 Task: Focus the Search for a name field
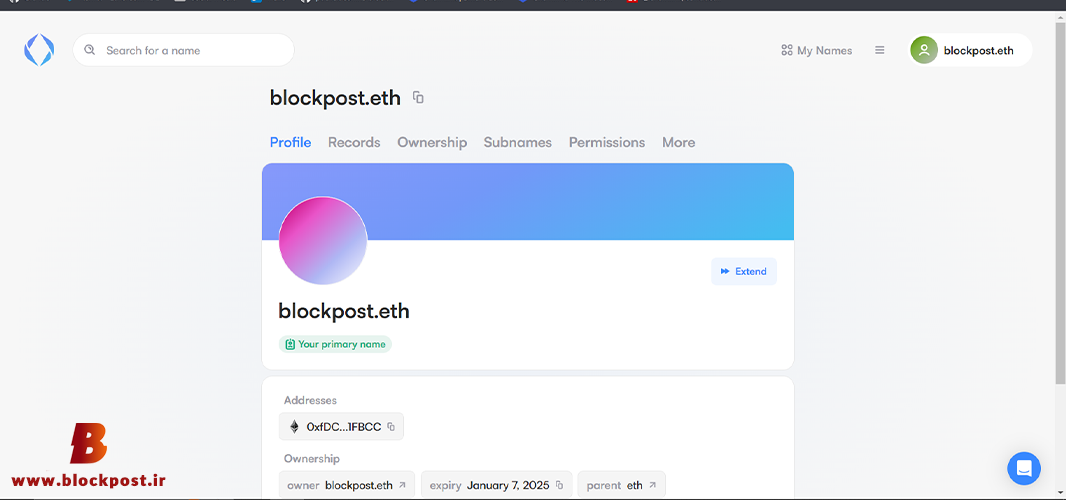(x=184, y=50)
